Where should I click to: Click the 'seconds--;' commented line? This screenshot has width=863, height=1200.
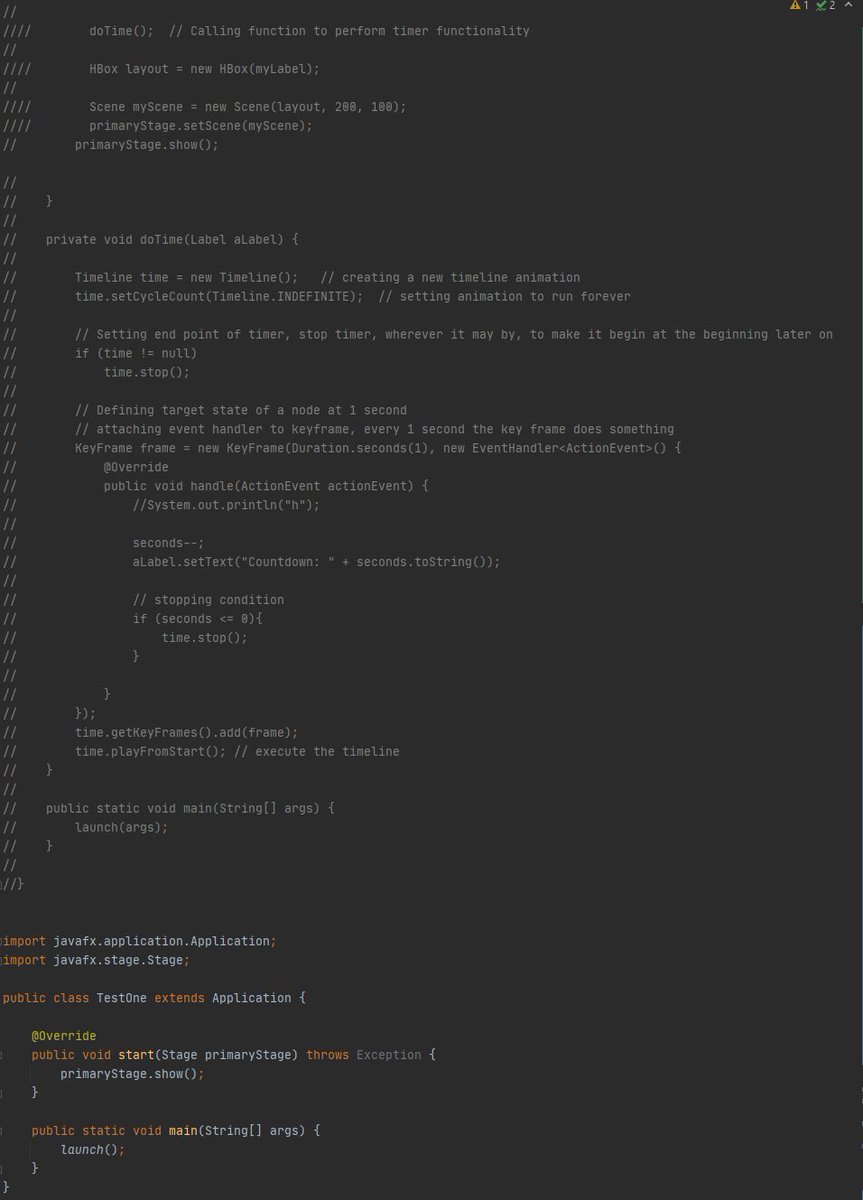click(x=168, y=544)
